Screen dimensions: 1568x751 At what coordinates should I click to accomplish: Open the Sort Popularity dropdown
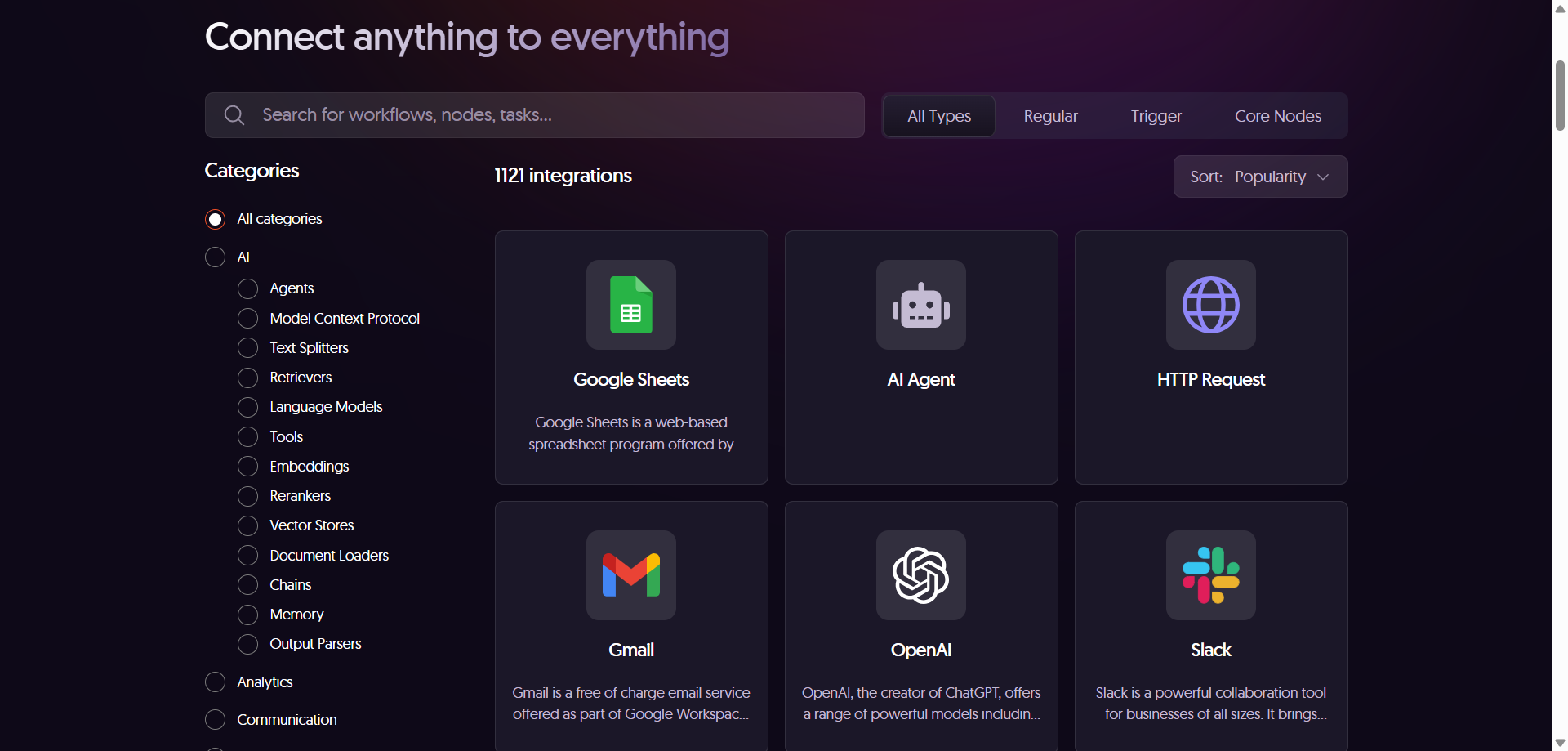[1260, 177]
